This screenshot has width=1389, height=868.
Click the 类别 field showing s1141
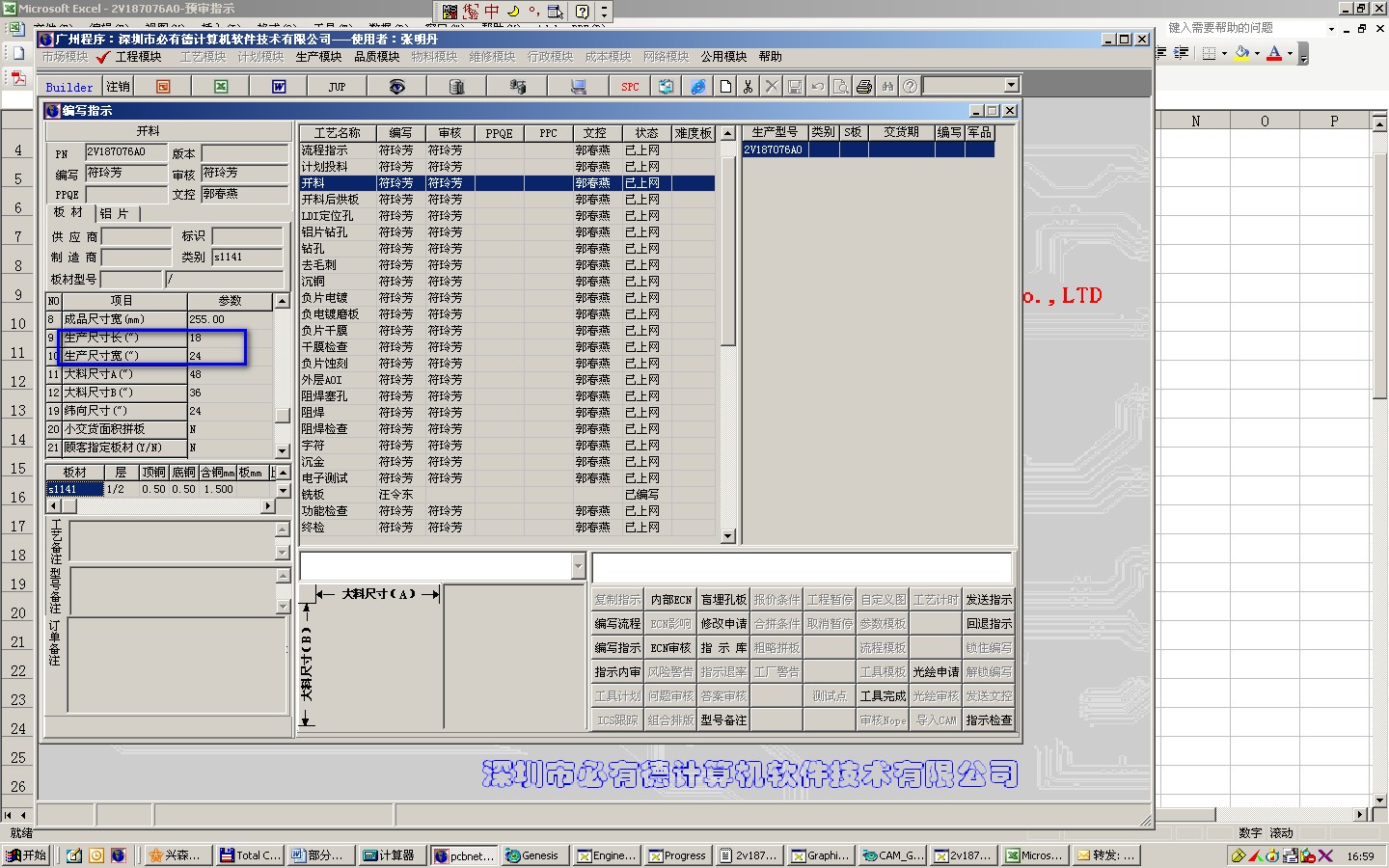(x=248, y=258)
